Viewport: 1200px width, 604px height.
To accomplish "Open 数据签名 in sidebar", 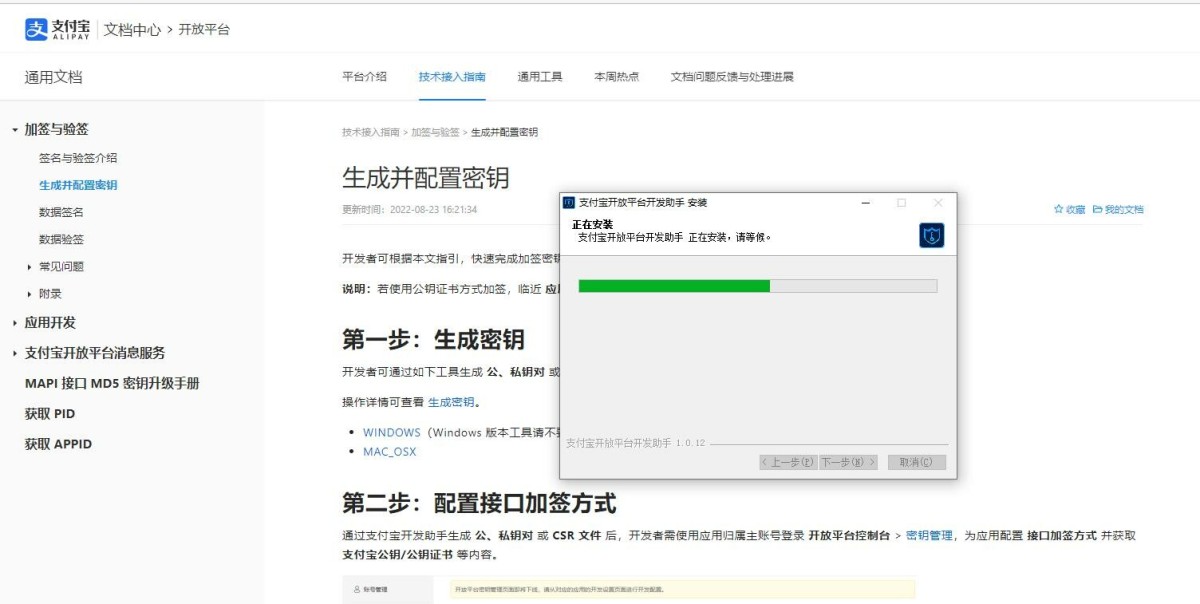I will [x=61, y=212].
